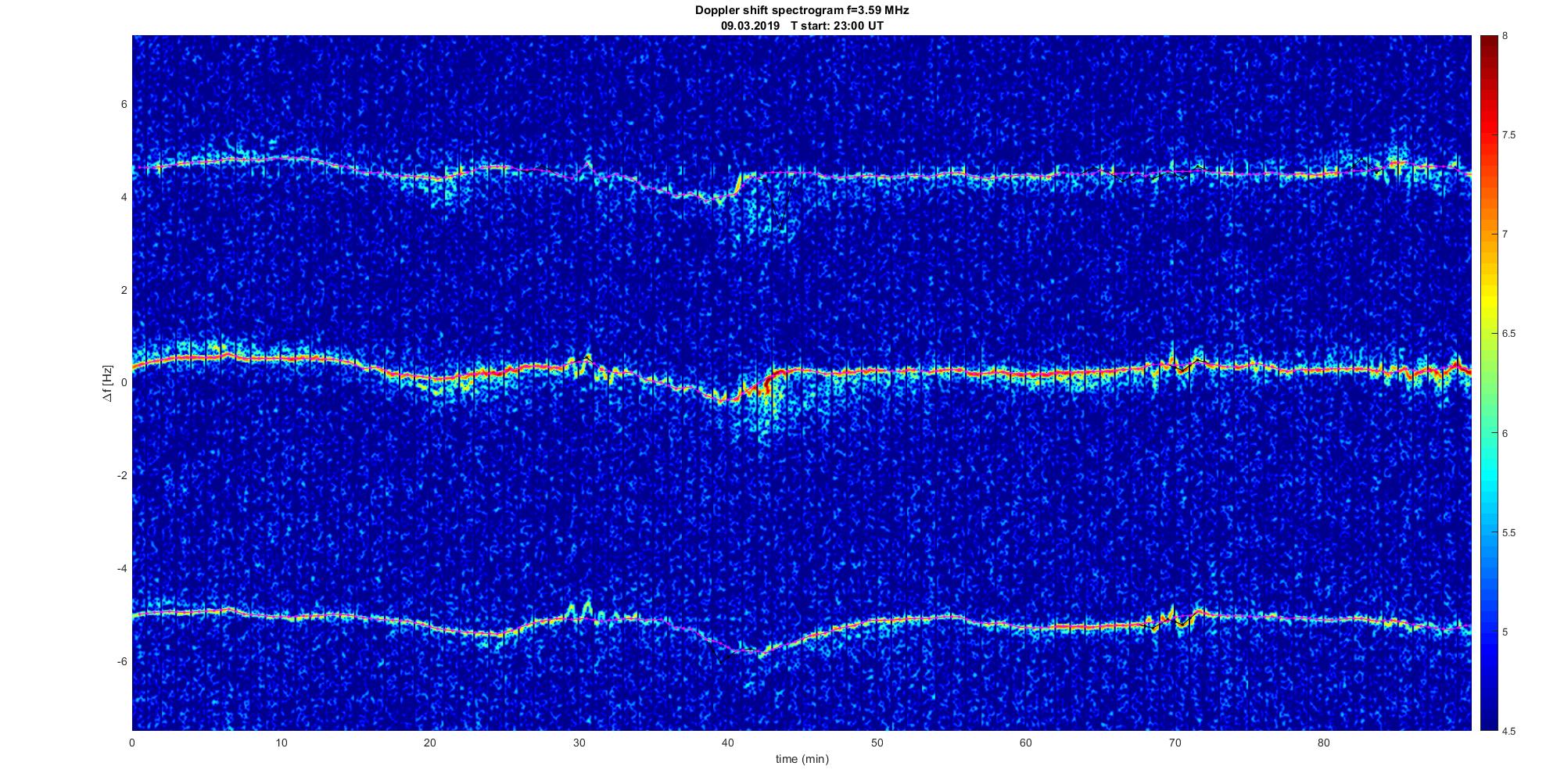Click the colorbar tick label '7'
The image size is (1564, 784).
coord(1505,234)
